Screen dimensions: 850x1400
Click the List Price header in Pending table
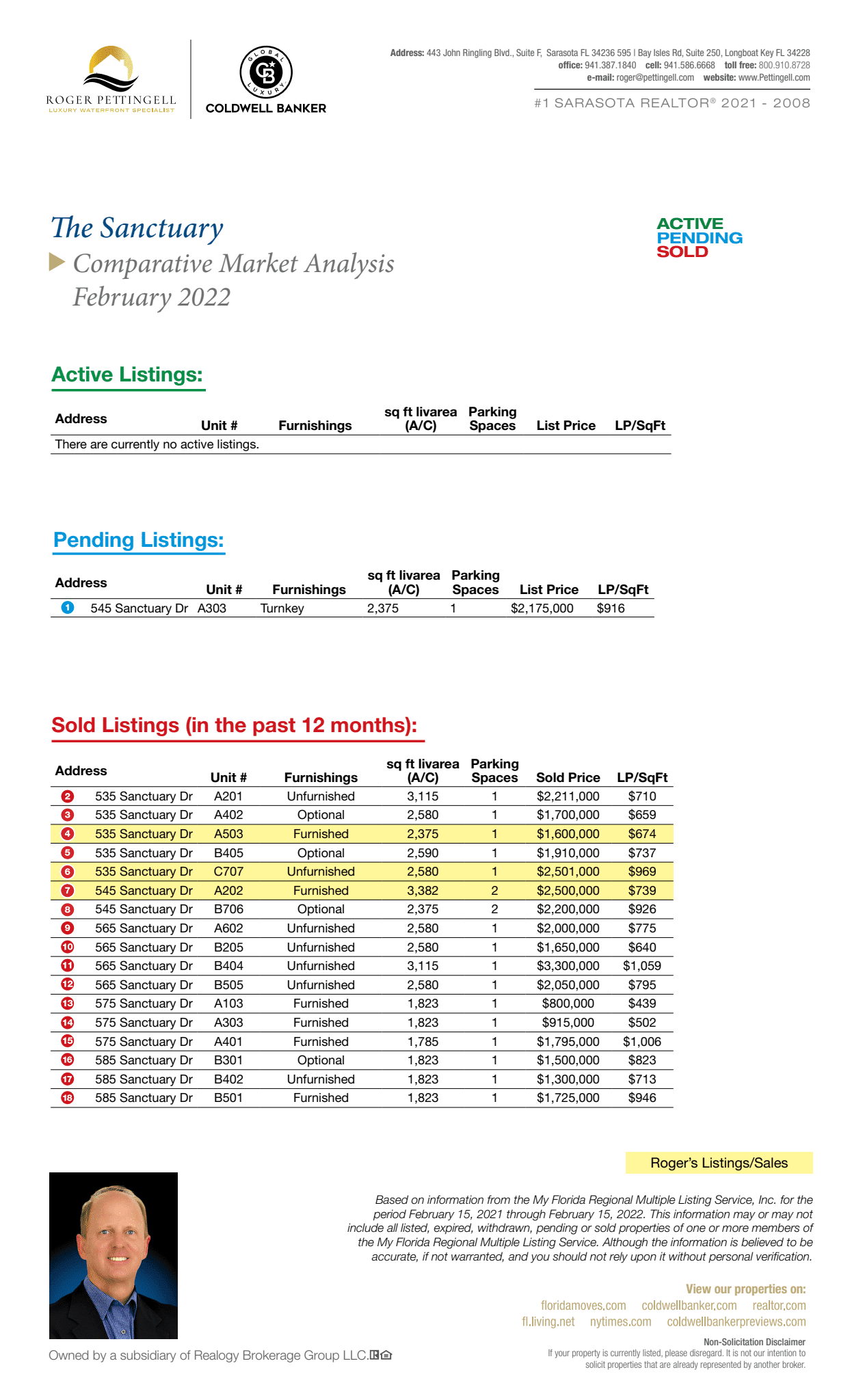coord(549,589)
